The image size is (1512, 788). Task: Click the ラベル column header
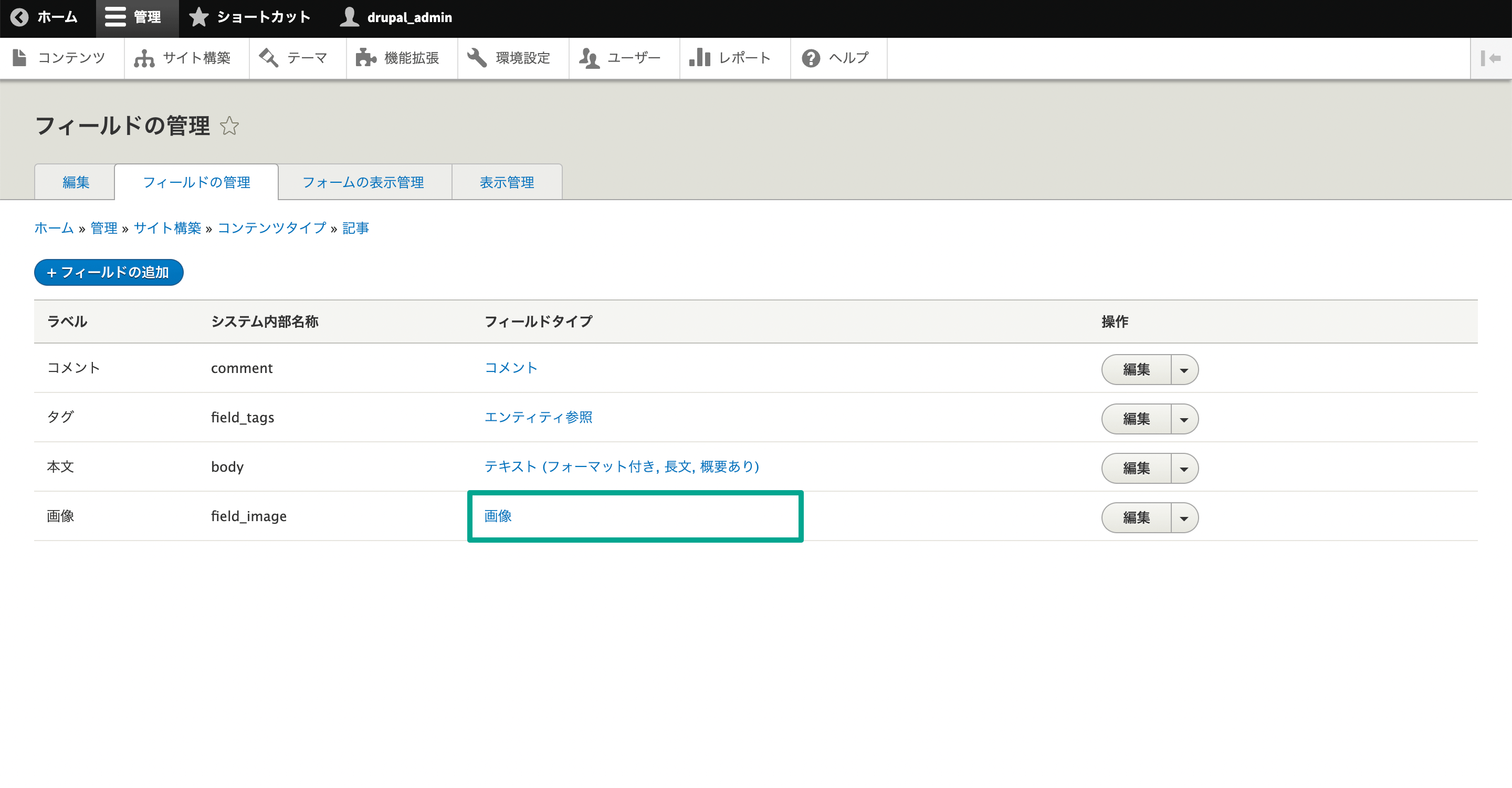[x=67, y=321]
